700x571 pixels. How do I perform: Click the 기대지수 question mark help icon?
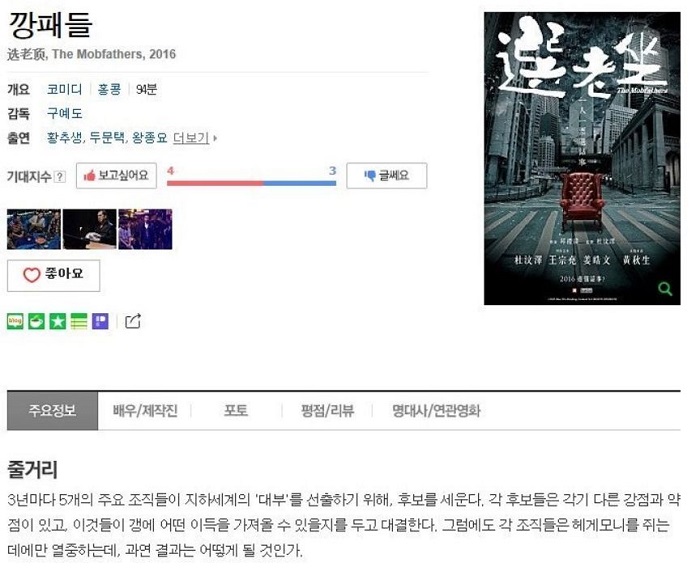point(59,176)
